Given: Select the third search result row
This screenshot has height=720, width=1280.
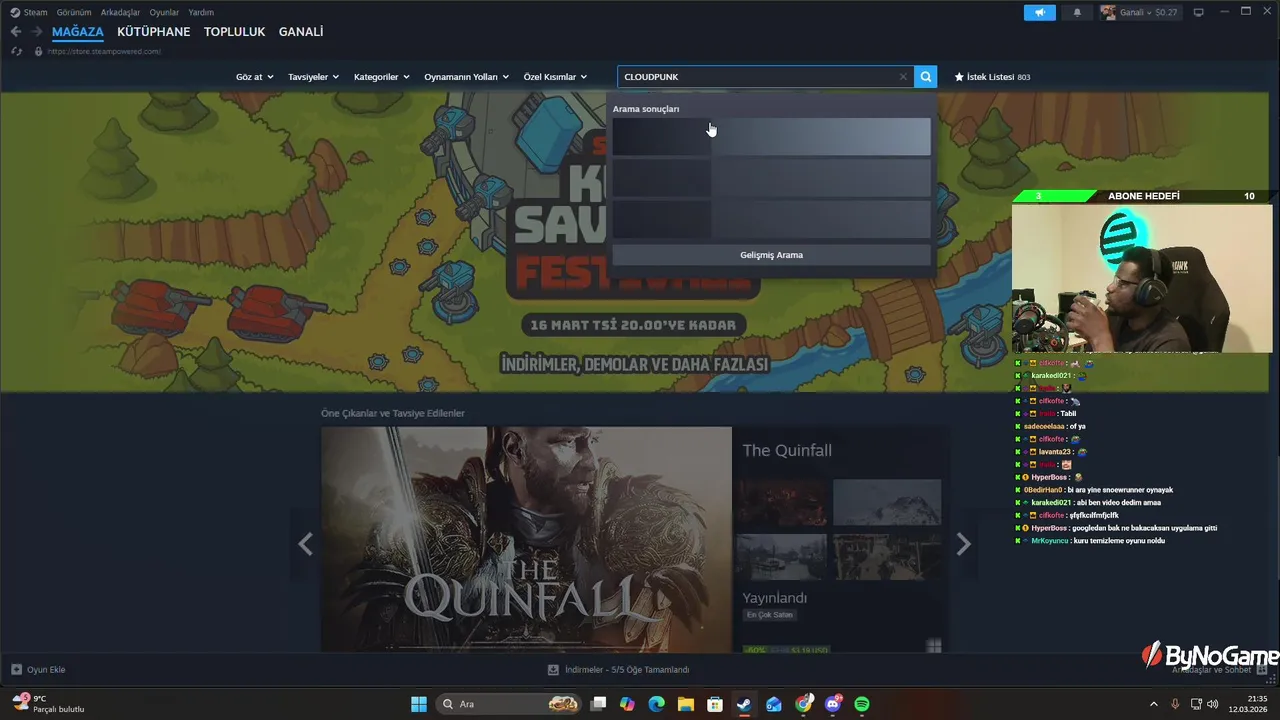Looking at the screenshot, I should (771, 219).
